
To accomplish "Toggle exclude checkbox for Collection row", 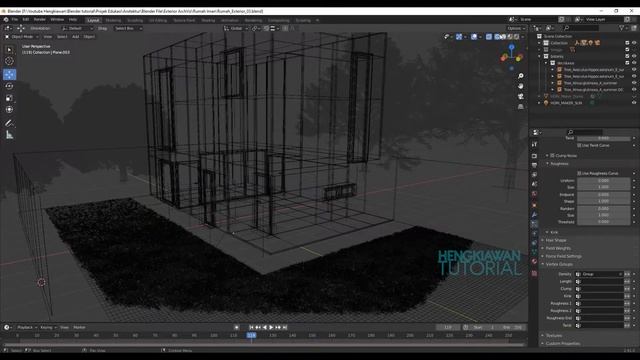I will coord(627,43).
